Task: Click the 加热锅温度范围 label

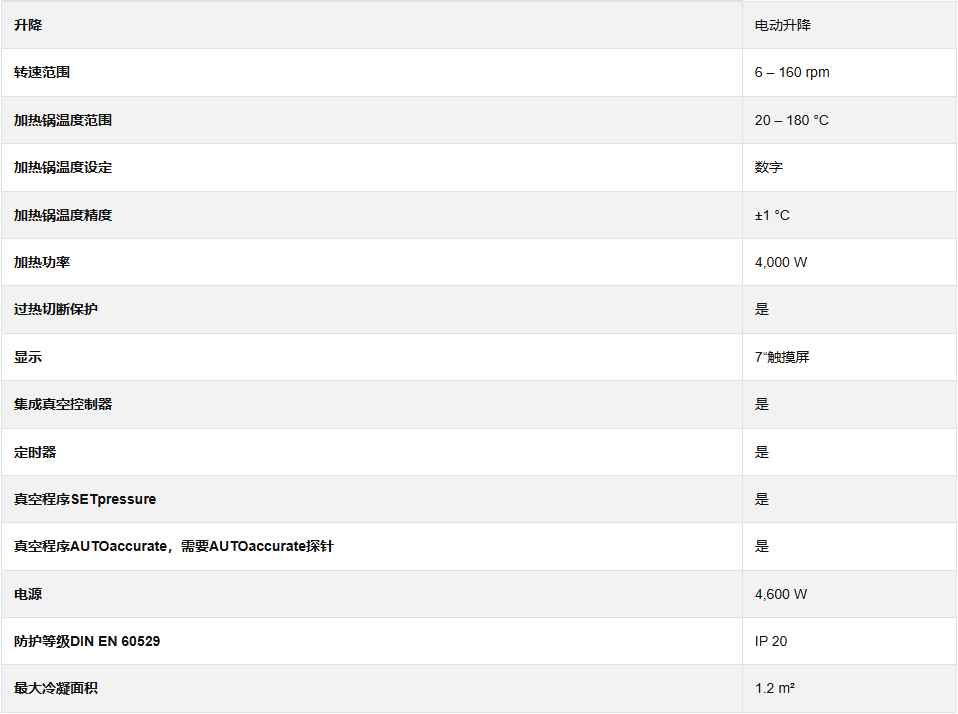Action: tap(62, 120)
